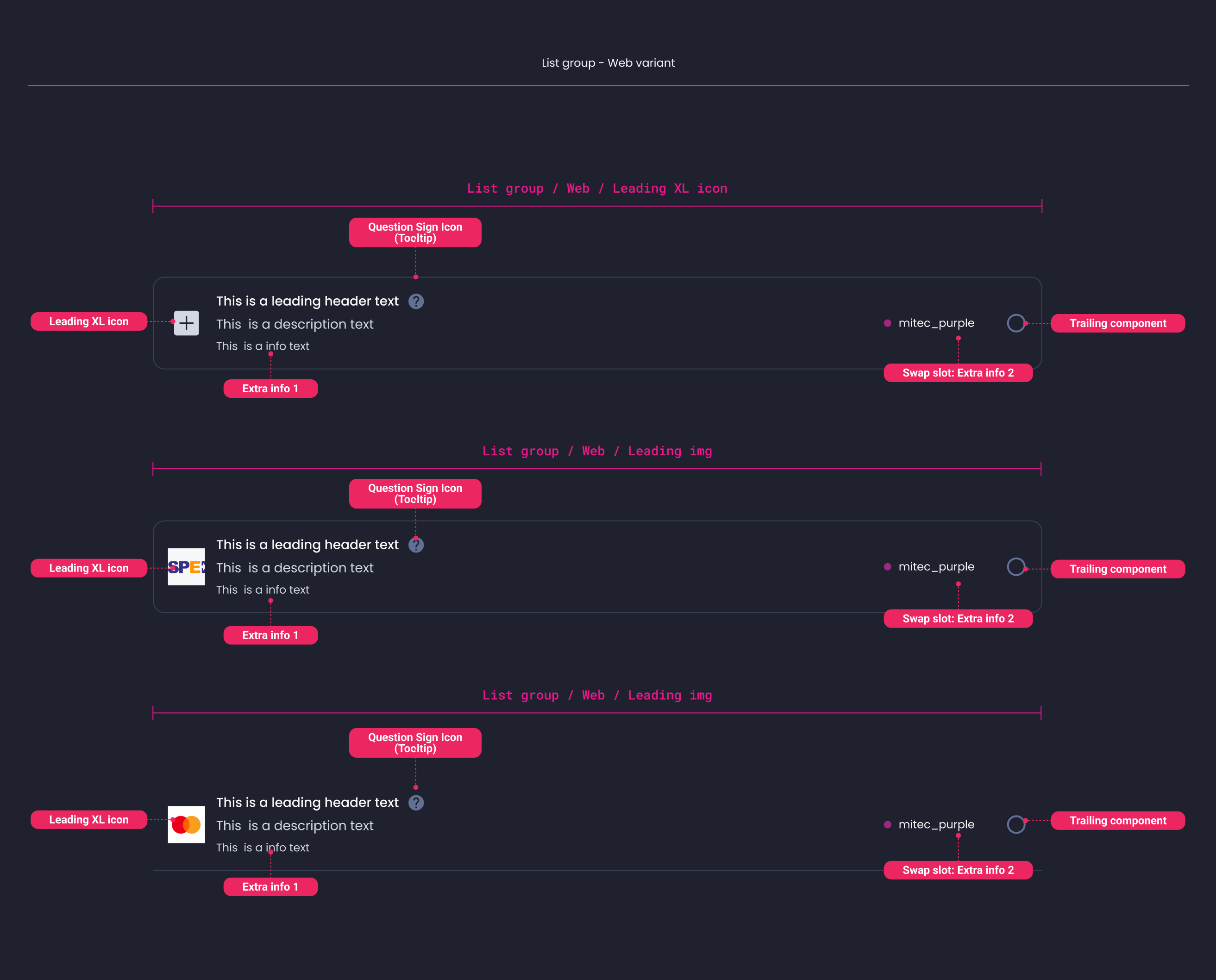Click the question mark tooltip icon in Mastercard row
1216x980 pixels.
(416, 803)
